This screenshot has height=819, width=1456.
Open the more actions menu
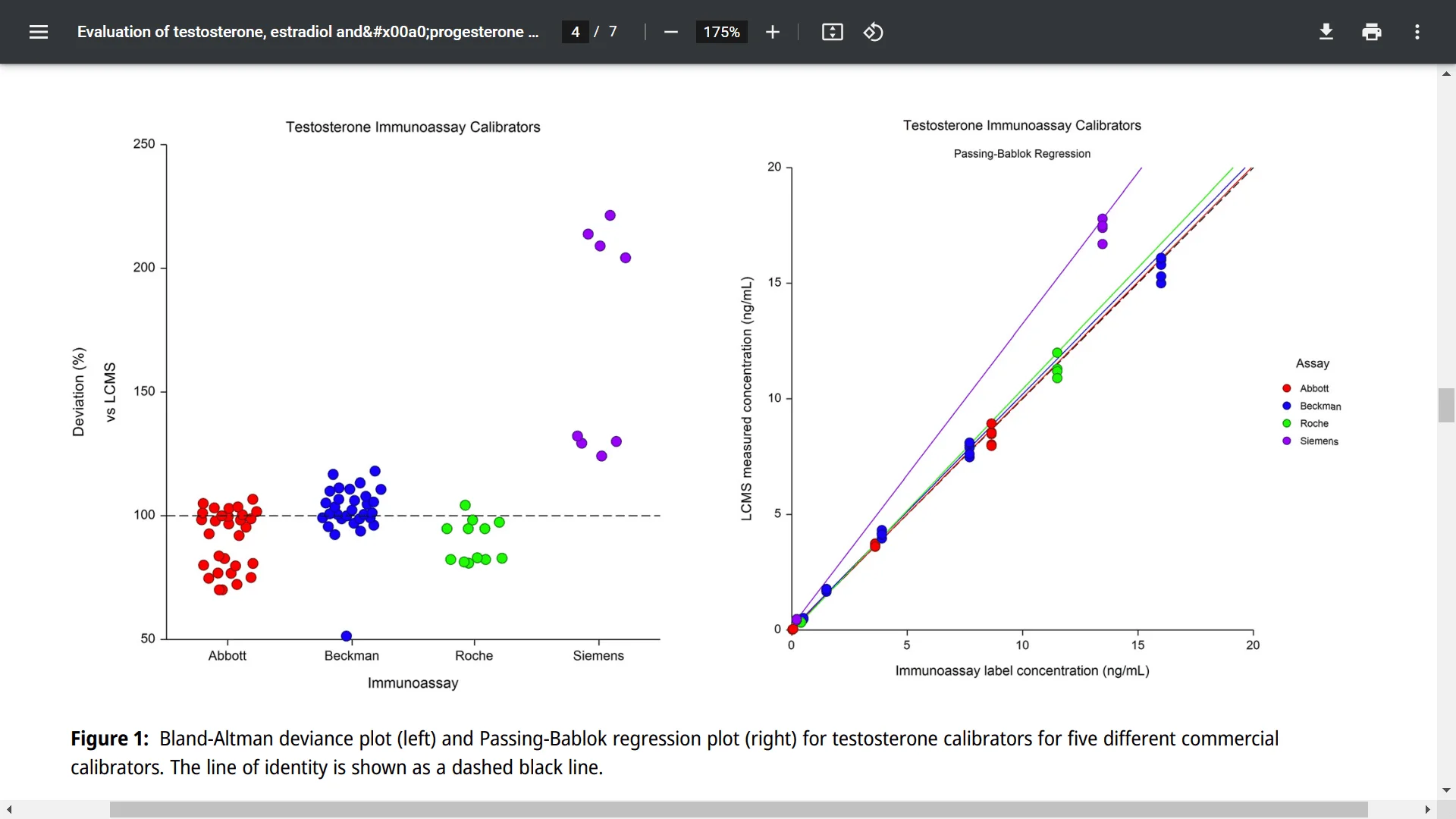point(1417,32)
